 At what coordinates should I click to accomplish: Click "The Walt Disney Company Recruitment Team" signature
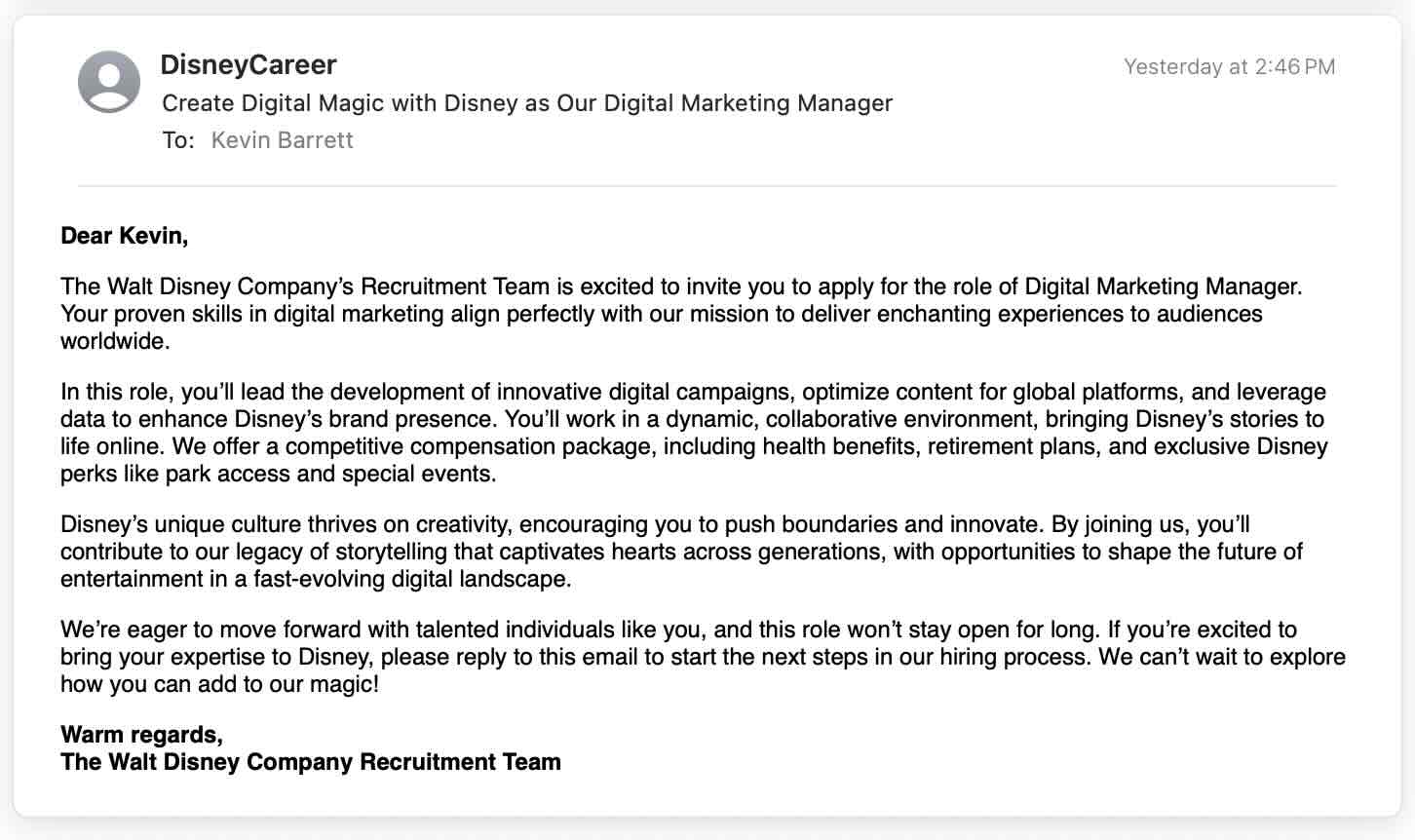point(311,762)
